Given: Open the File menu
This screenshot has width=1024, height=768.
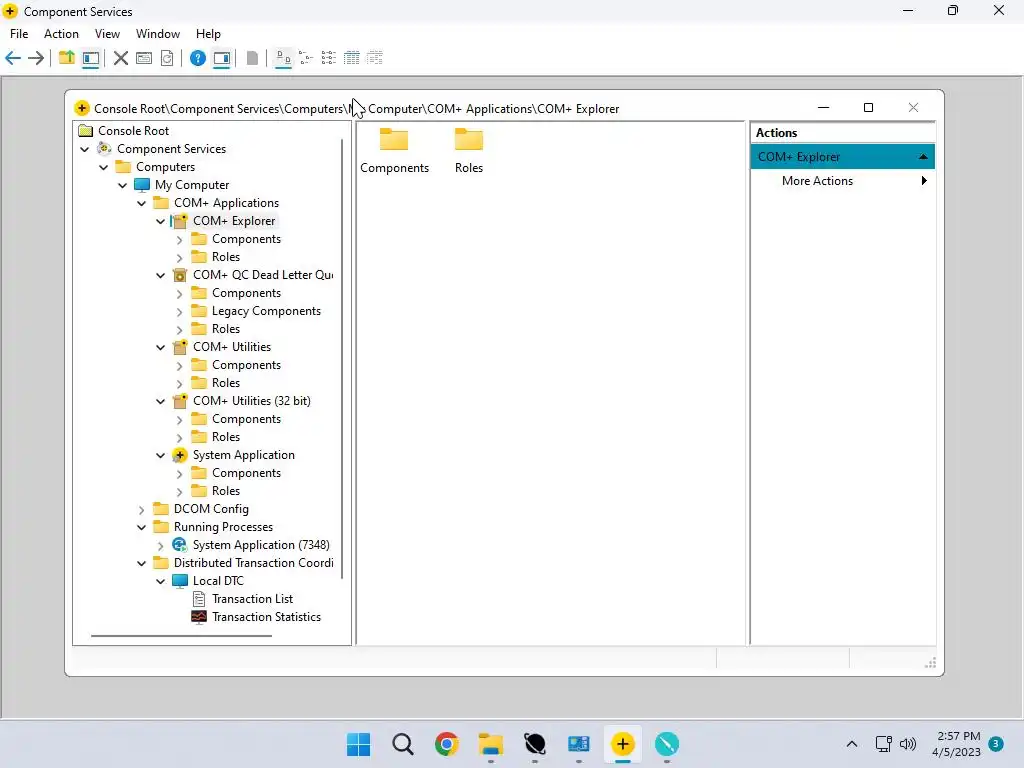Looking at the screenshot, I should pos(19,34).
